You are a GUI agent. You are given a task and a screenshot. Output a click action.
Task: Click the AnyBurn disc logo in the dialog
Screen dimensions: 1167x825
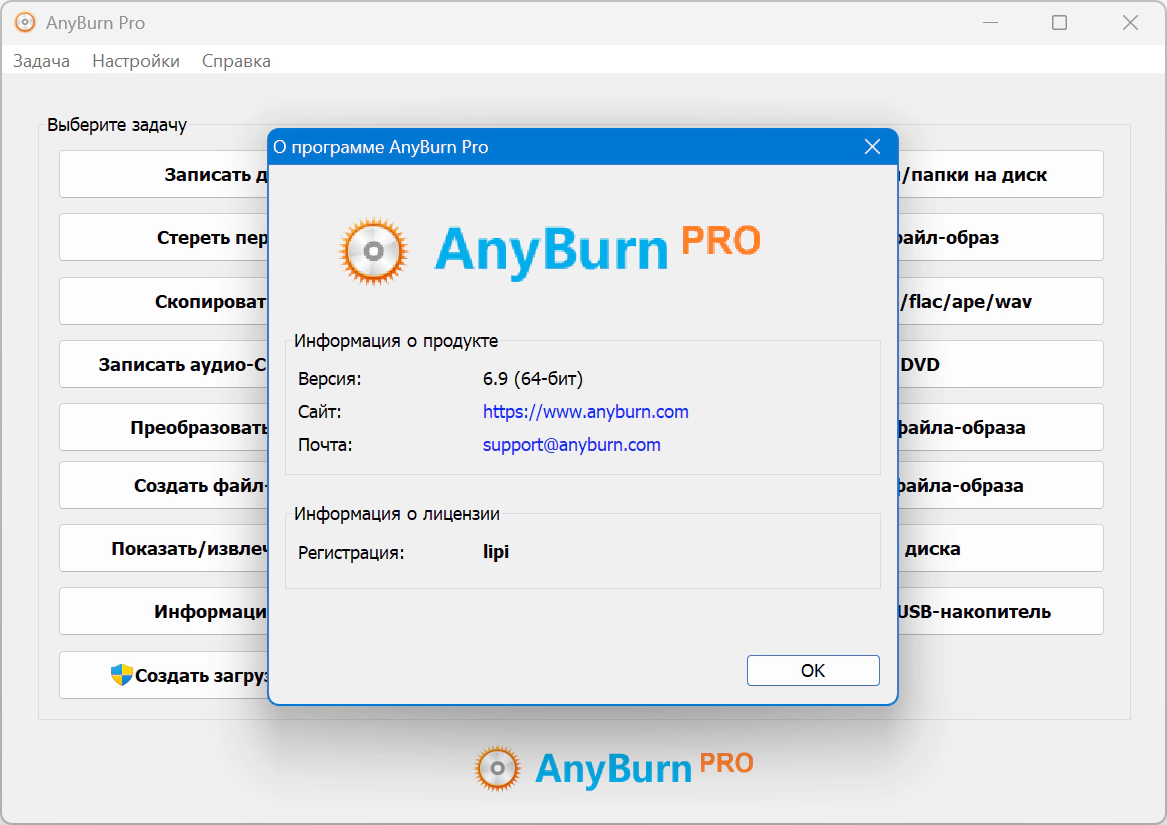click(x=374, y=251)
